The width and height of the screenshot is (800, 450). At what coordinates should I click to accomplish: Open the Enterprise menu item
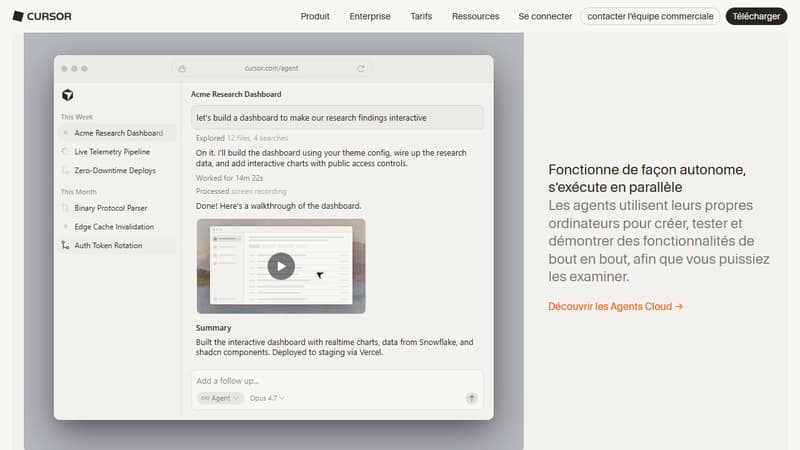370,16
